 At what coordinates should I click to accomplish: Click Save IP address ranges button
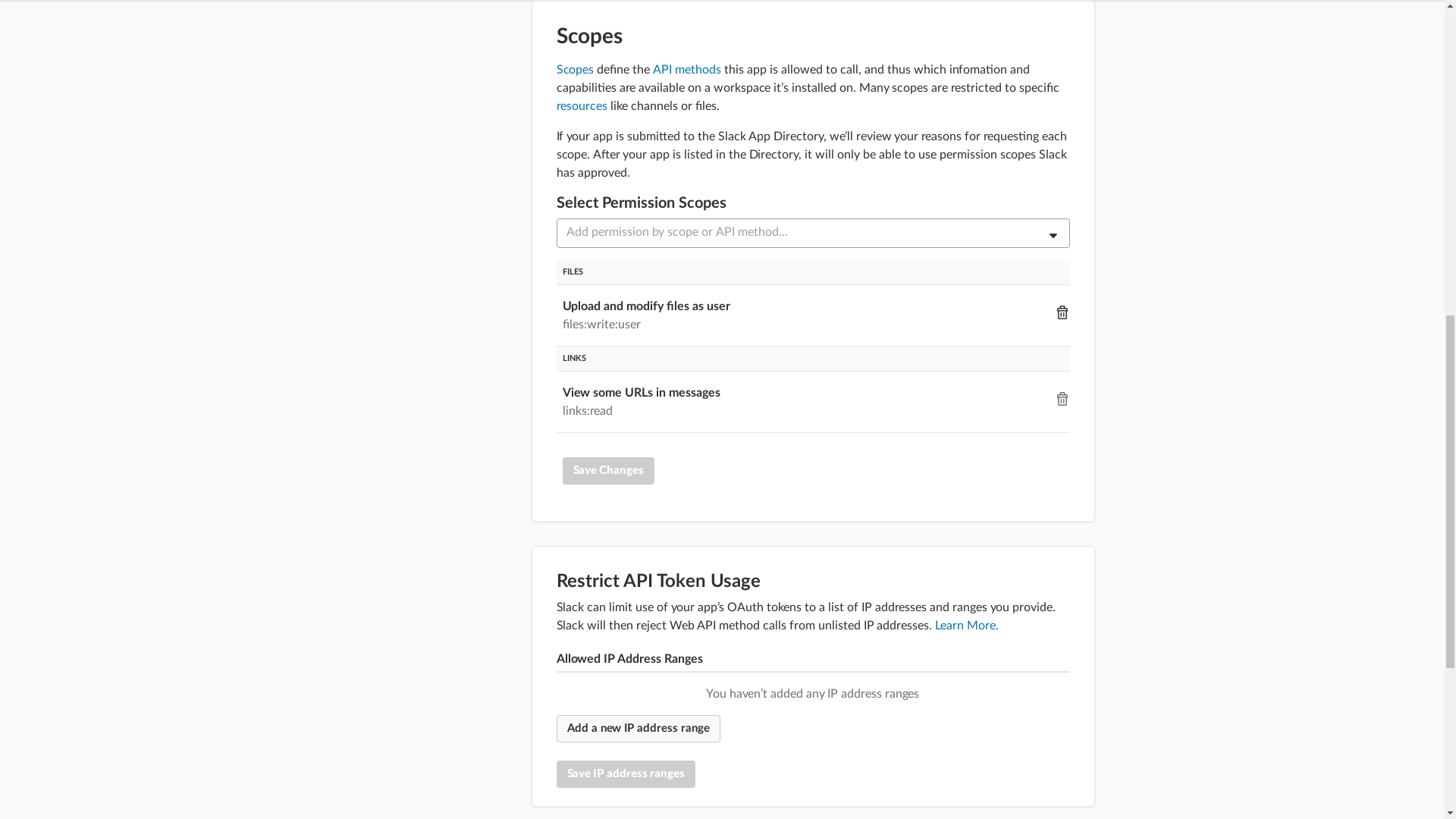[626, 774]
